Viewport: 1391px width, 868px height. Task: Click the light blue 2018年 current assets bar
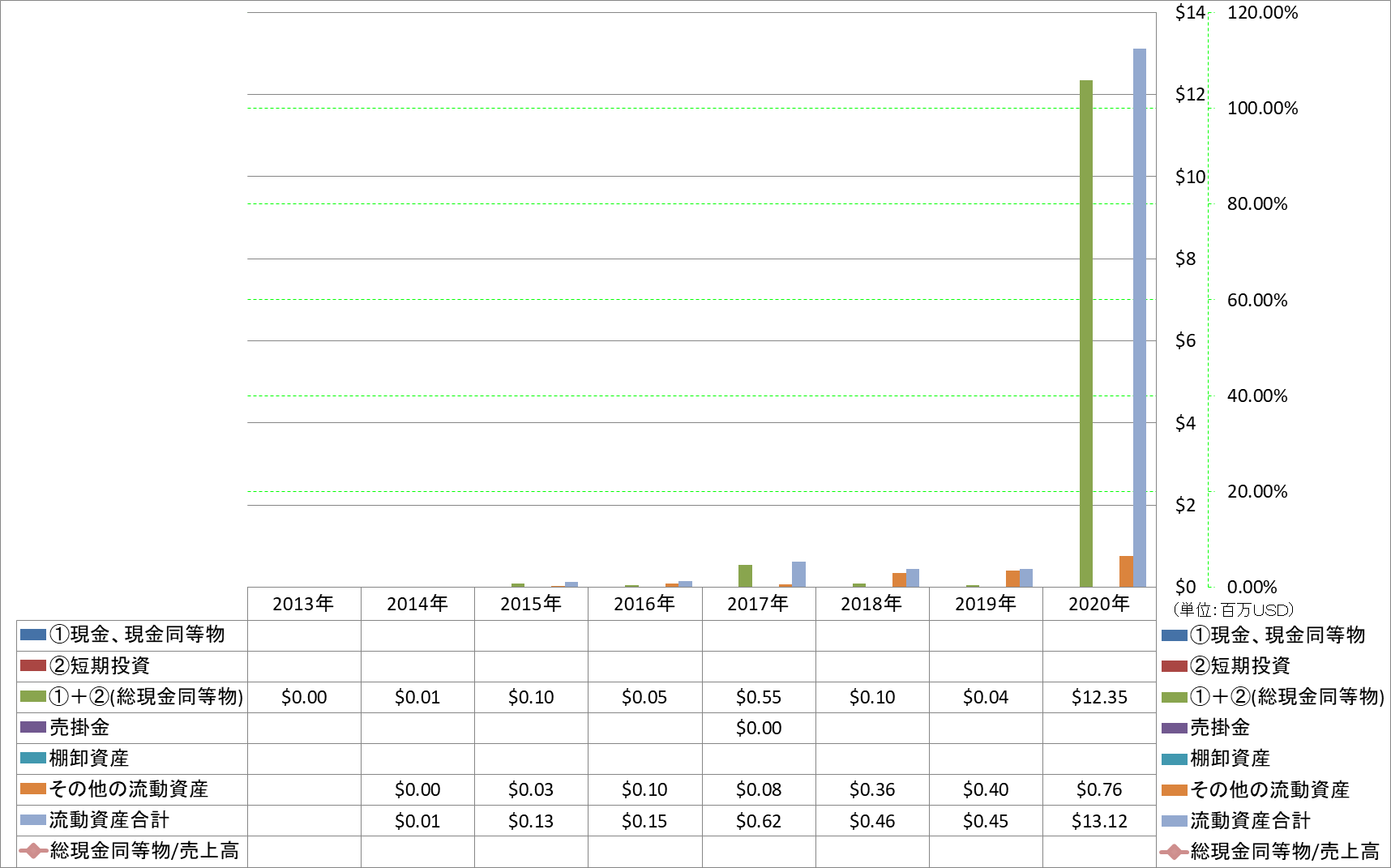(x=912, y=578)
